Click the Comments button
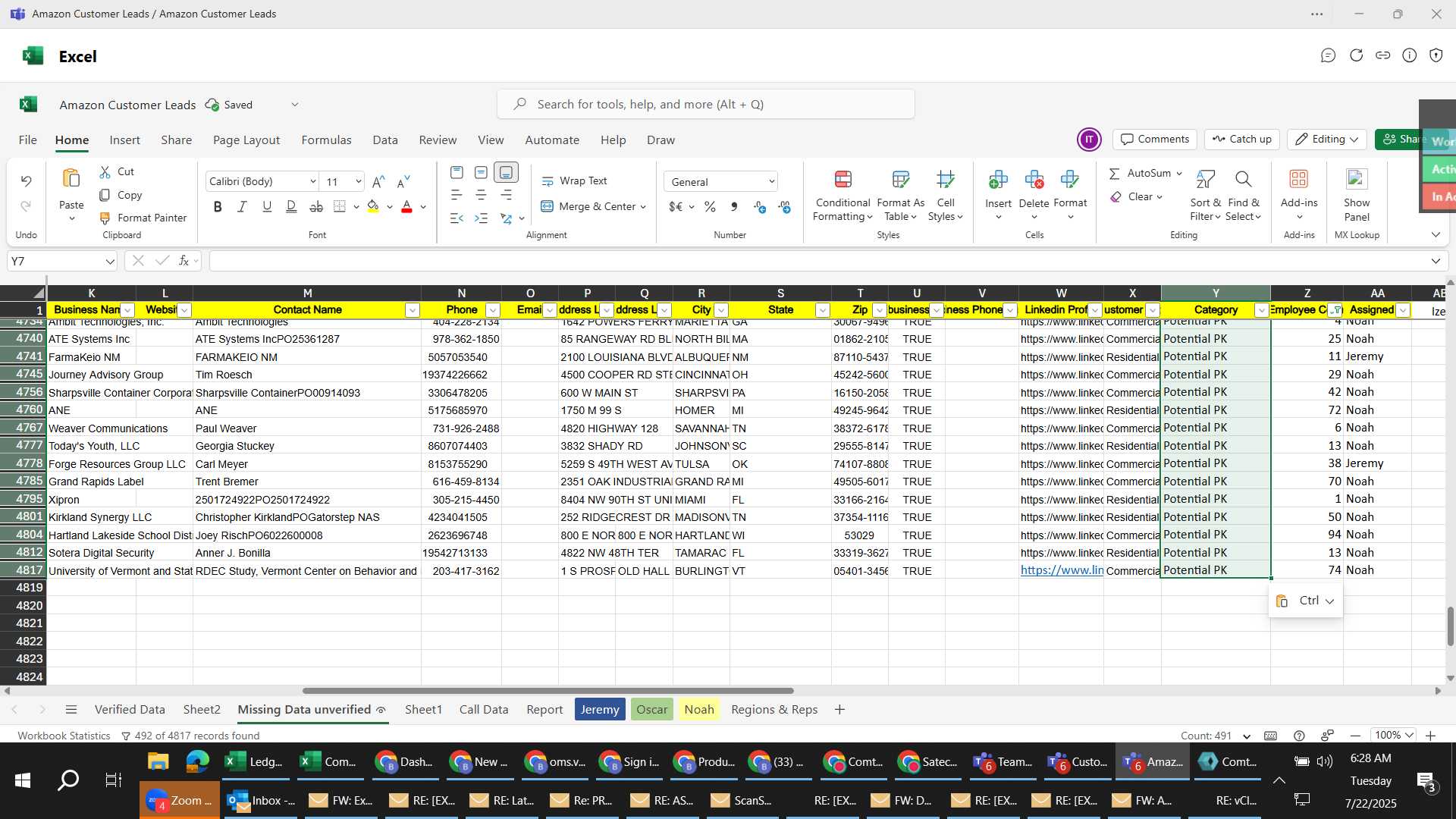Image resolution: width=1456 pixels, height=819 pixels. pyautogui.click(x=1155, y=140)
